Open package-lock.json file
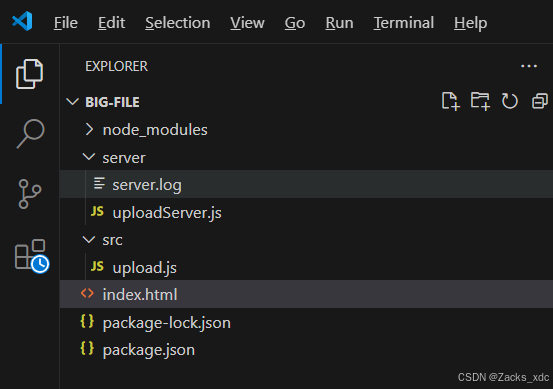This screenshot has width=553, height=389. tap(166, 323)
